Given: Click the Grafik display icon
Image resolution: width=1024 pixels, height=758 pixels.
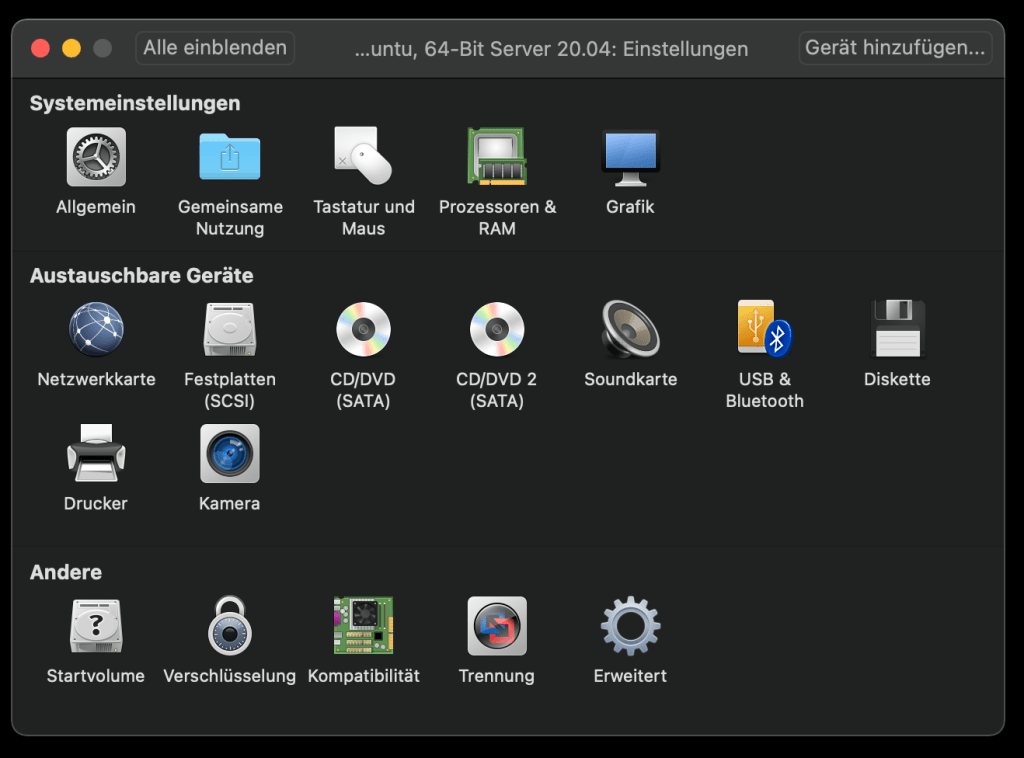Looking at the screenshot, I should point(630,157).
